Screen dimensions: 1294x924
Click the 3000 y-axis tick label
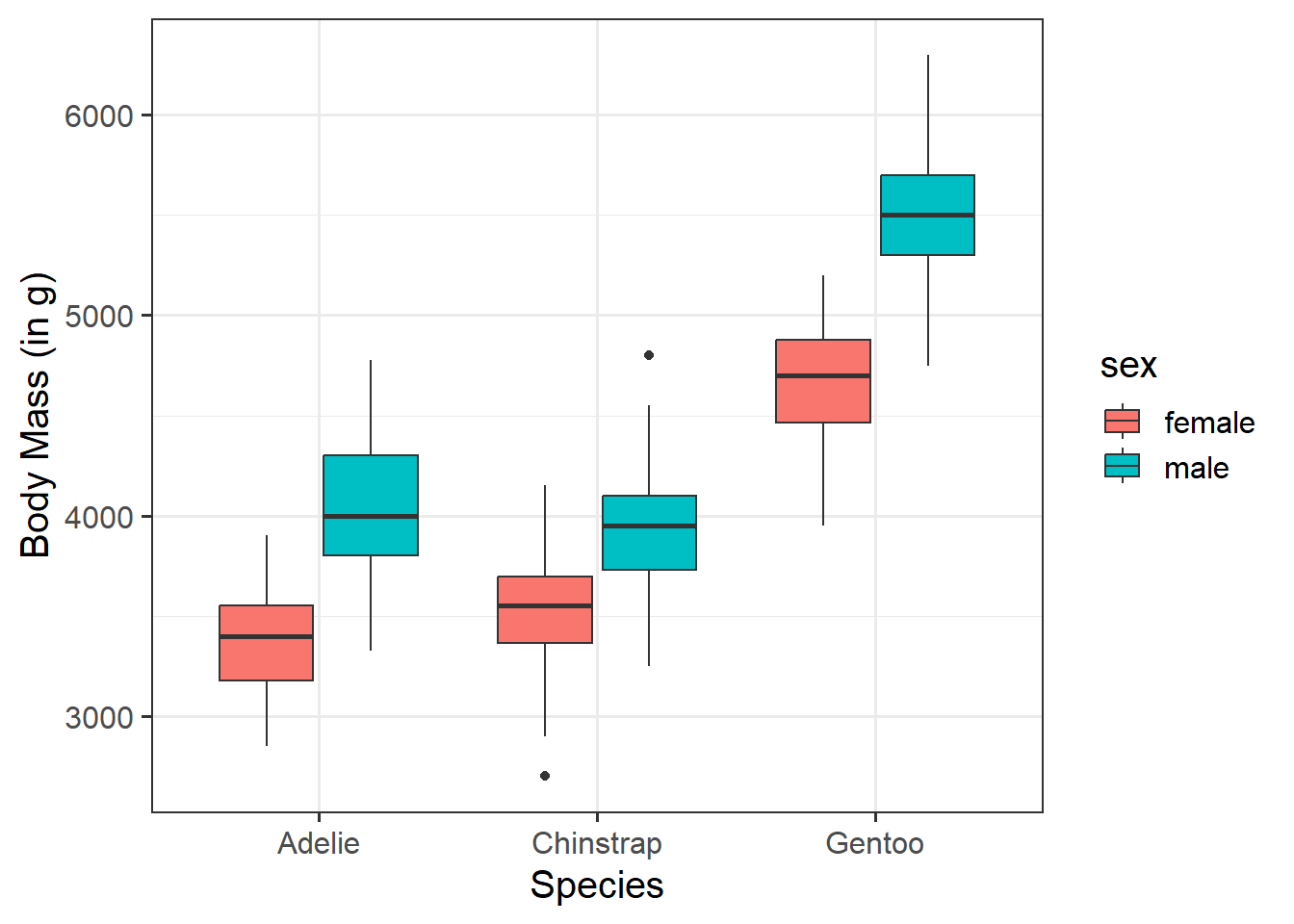pyautogui.click(x=98, y=718)
